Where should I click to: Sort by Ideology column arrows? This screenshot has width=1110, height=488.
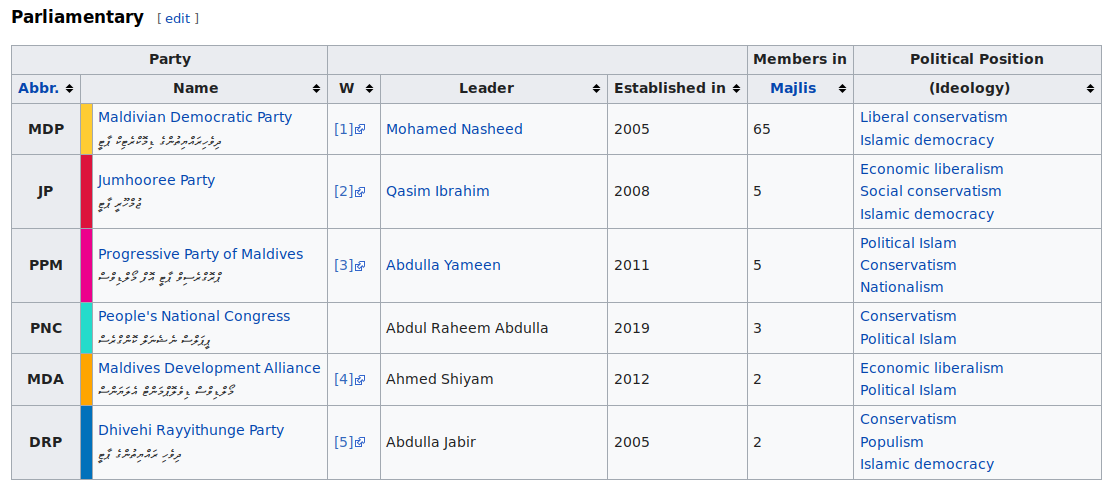(1091, 89)
